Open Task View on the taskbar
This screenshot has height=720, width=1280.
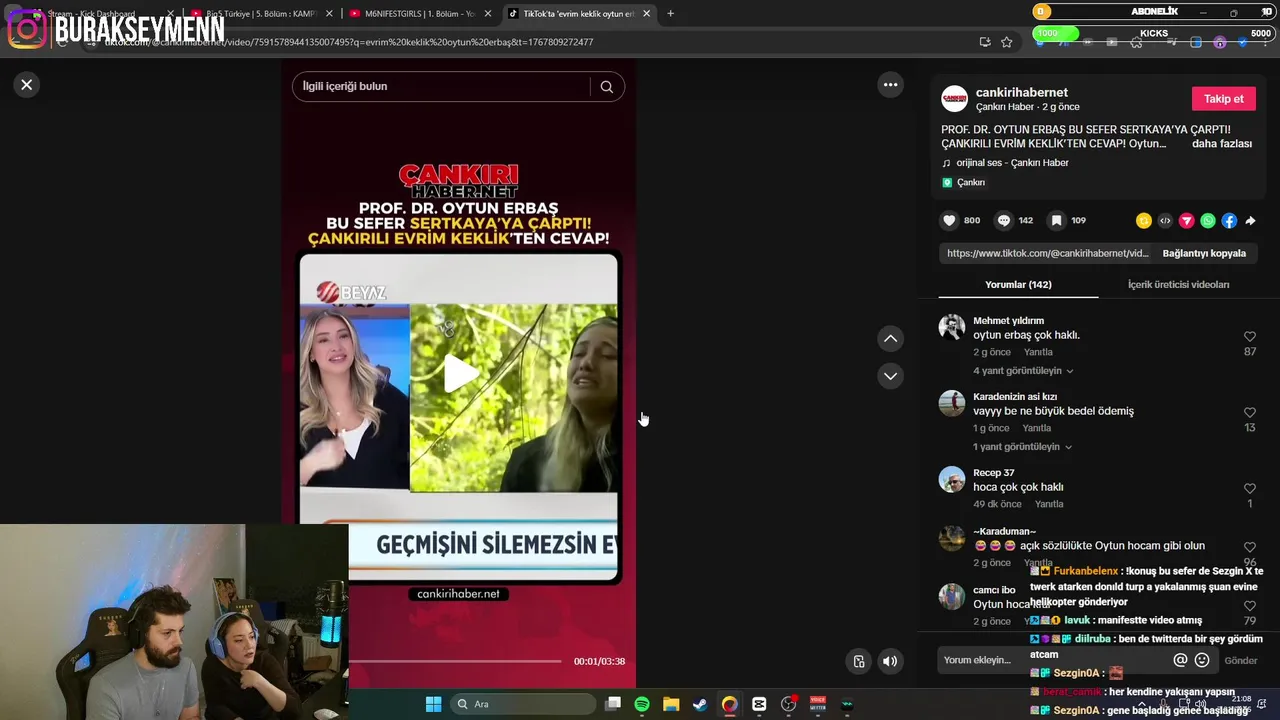(x=613, y=704)
